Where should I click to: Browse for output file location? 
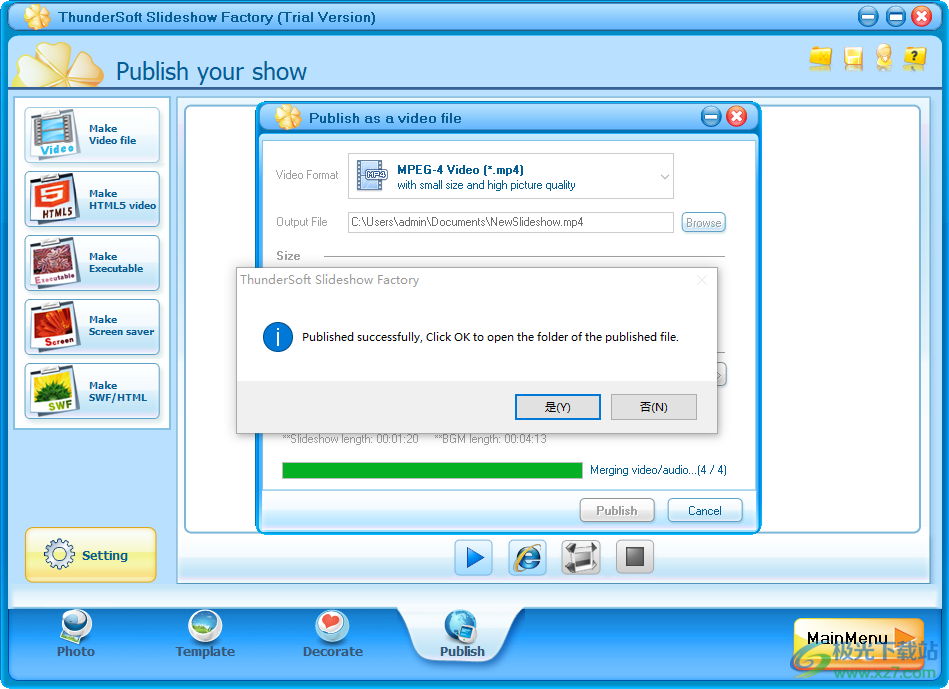coord(703,223)
